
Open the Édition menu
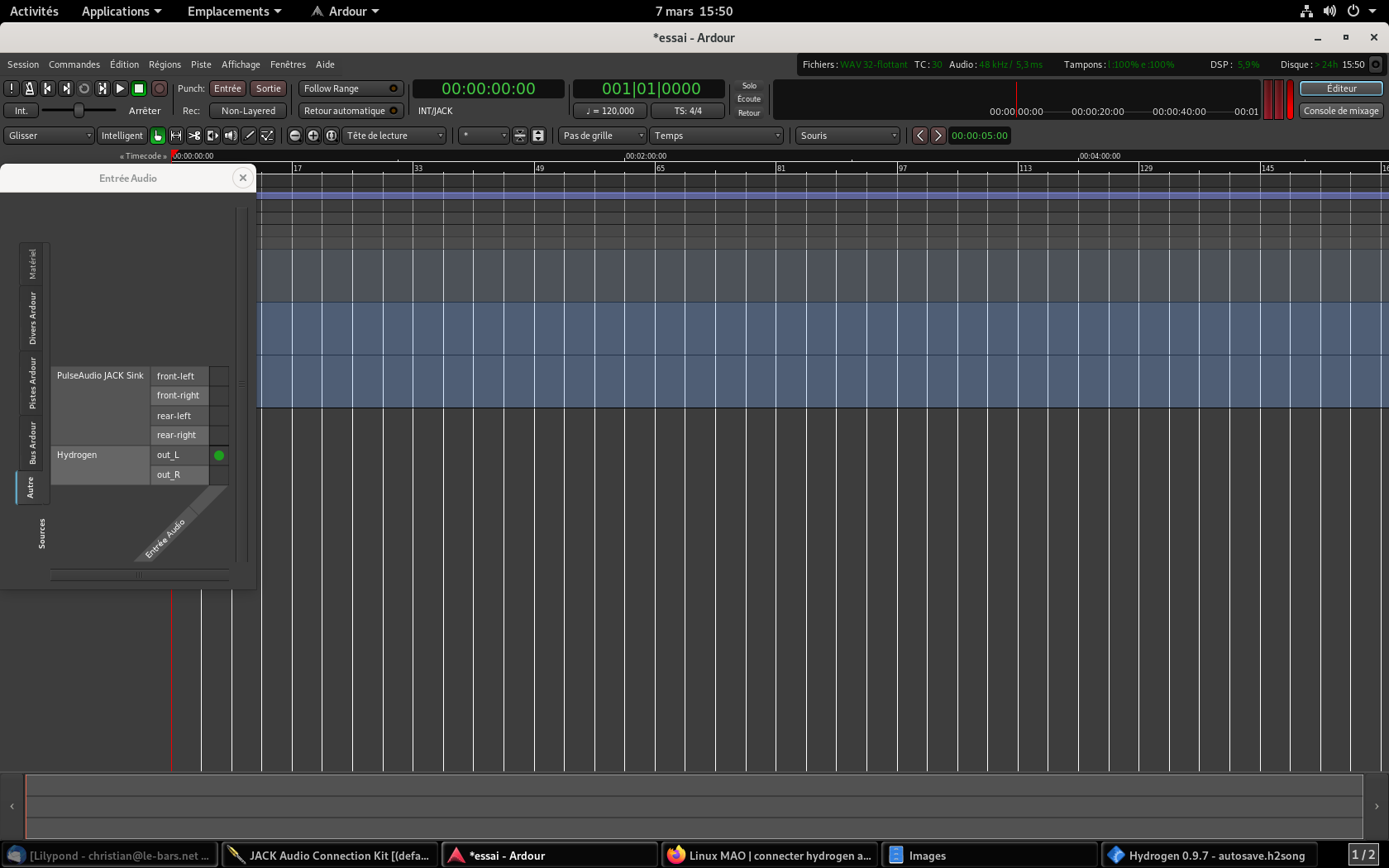click(125, 64)
